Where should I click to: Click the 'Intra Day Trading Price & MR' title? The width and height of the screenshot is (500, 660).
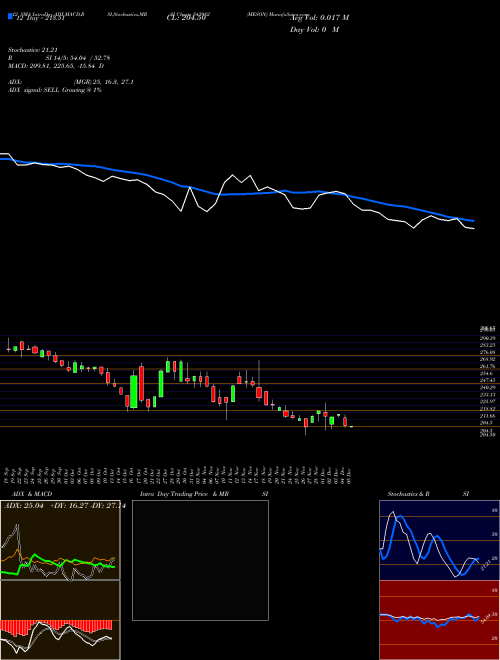(x=184, y=494)
